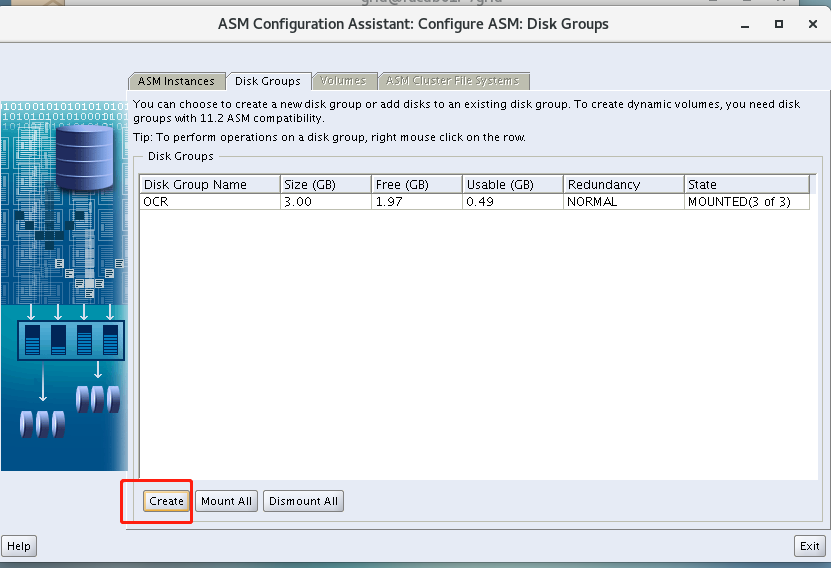Maximize the ASM Configuration Assistant window
The height and width of the screenshot is (568, 831).
[x=779, y=24]
